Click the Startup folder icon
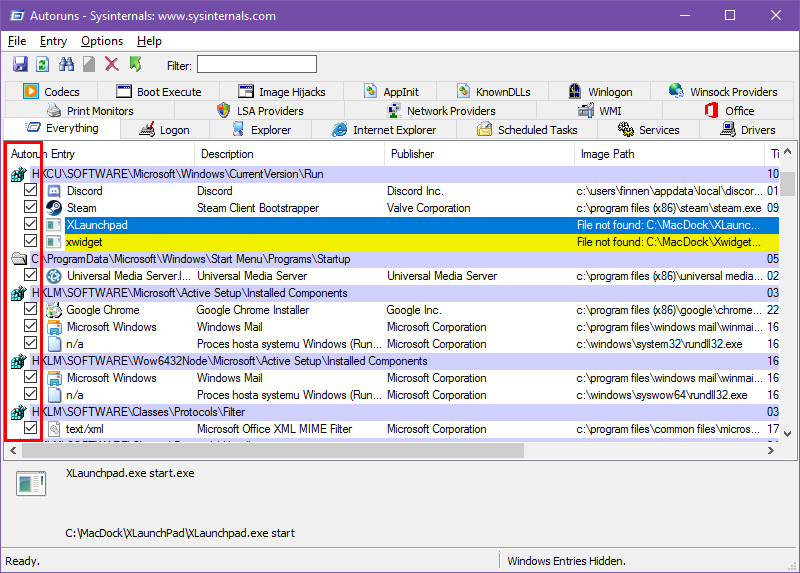 19,259
